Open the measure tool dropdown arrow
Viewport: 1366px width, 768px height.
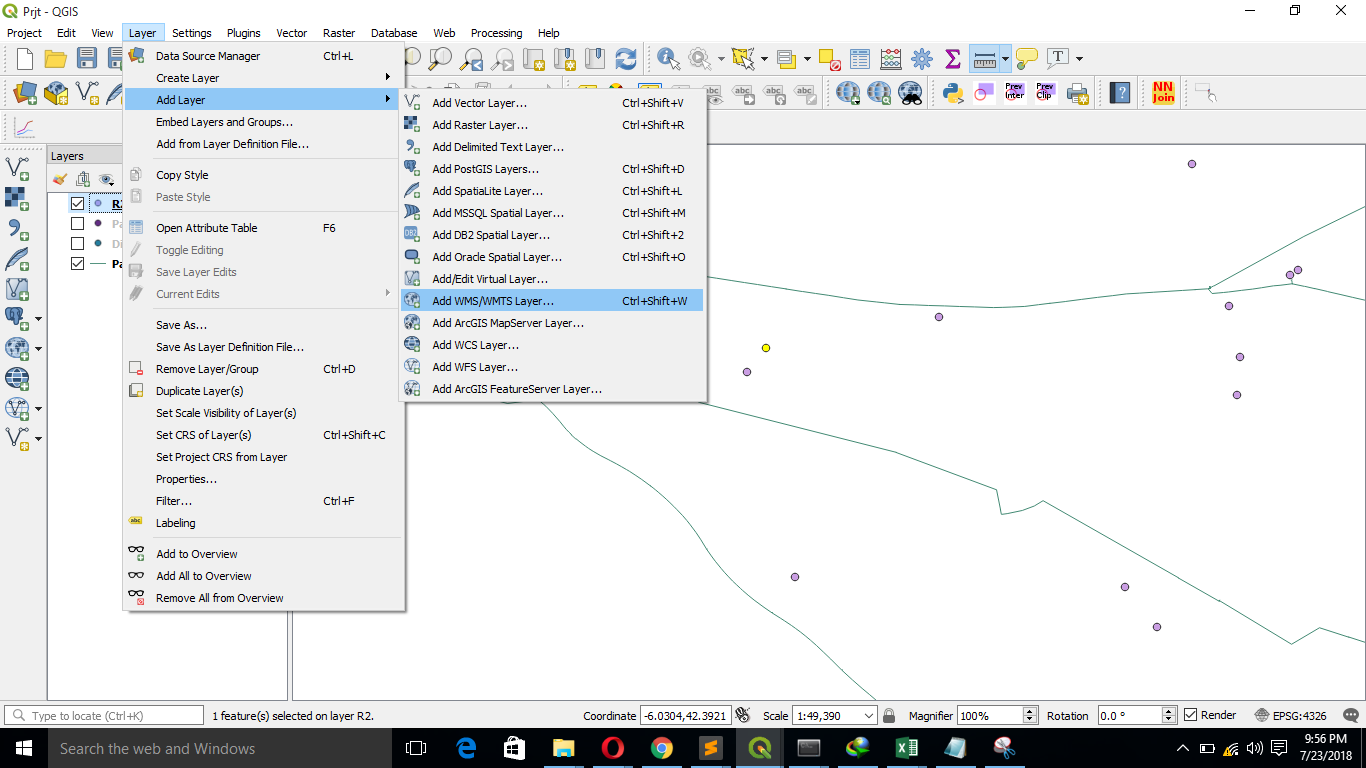[x=1005, y=58]
